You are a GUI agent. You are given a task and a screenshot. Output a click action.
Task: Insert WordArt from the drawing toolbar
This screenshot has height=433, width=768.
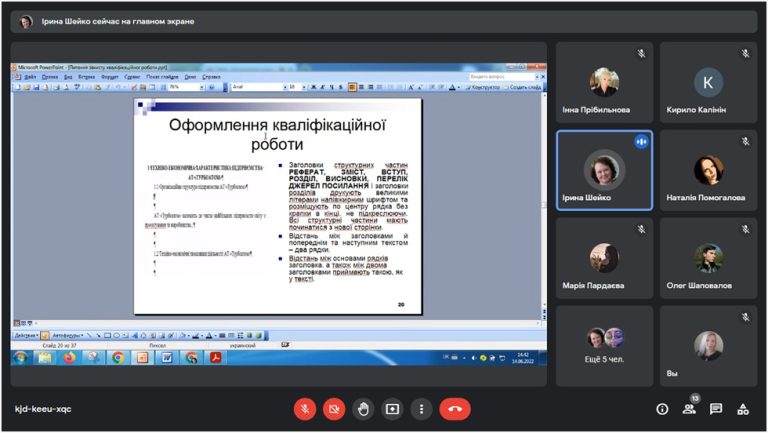point(135,336)
